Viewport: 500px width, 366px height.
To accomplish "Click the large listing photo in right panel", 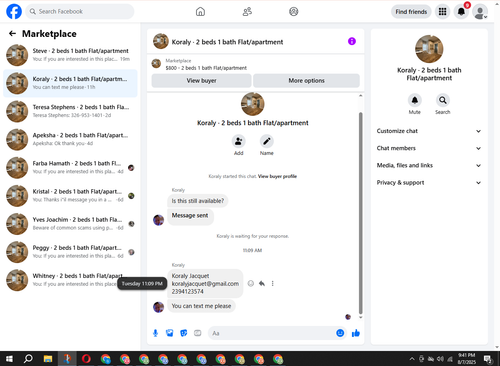I will coord(429,49).
